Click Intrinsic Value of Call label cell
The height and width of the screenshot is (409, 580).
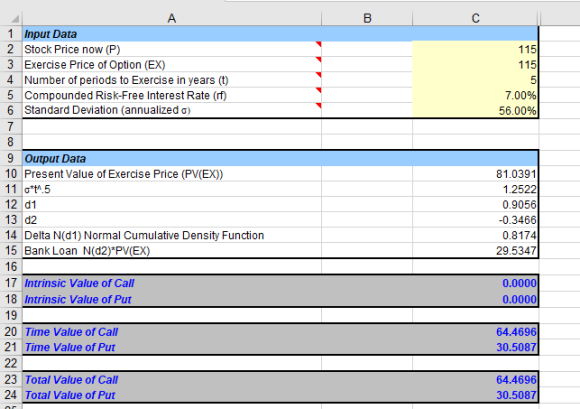coord(172,283)
